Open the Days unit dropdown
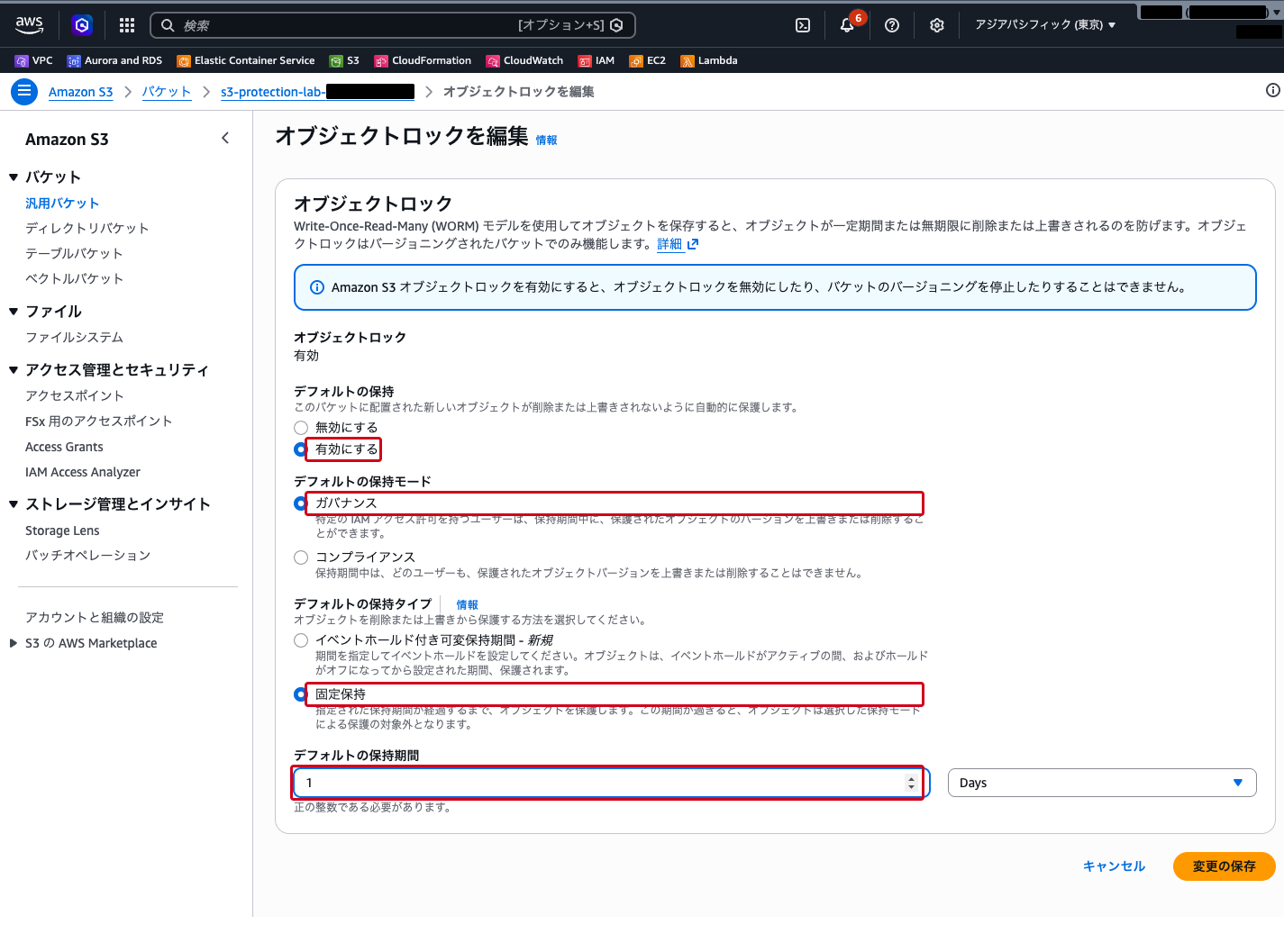This screenshot has width=1284, height=952. [1102, 783]
